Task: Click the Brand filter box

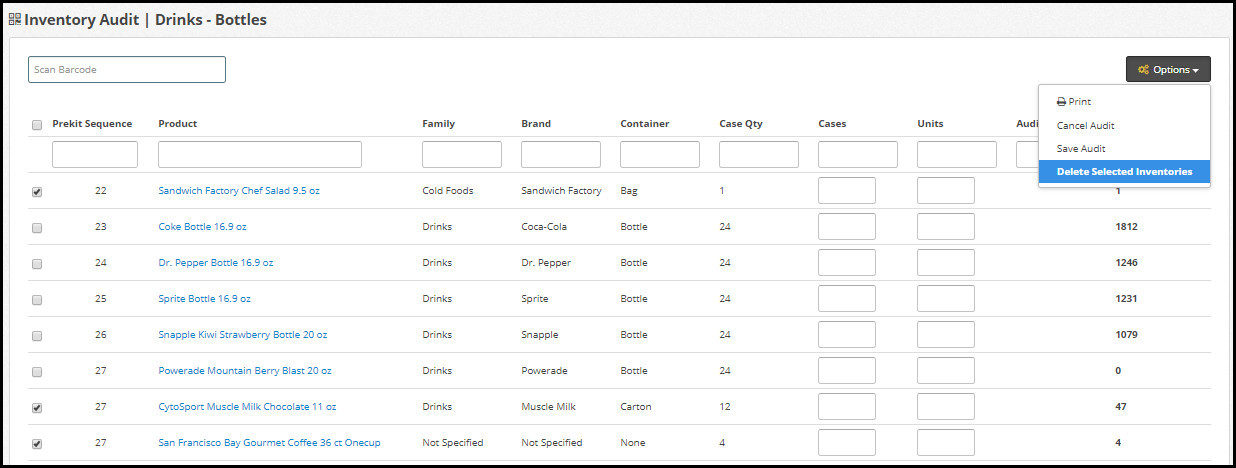Action: [561, 154]
